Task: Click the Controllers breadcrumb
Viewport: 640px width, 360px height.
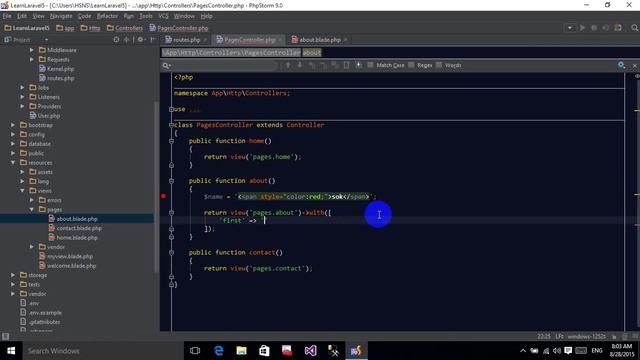Action: [124, 28]
